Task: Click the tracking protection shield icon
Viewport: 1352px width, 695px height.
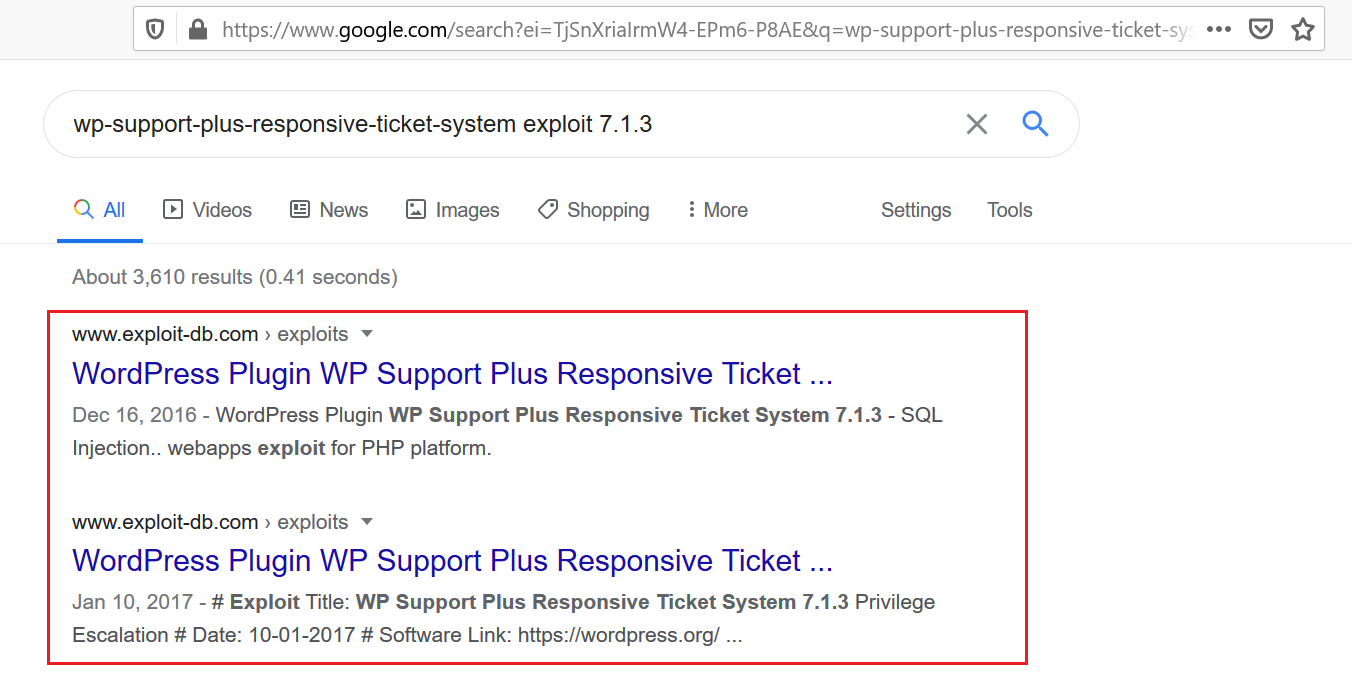Action: (155, 30)
